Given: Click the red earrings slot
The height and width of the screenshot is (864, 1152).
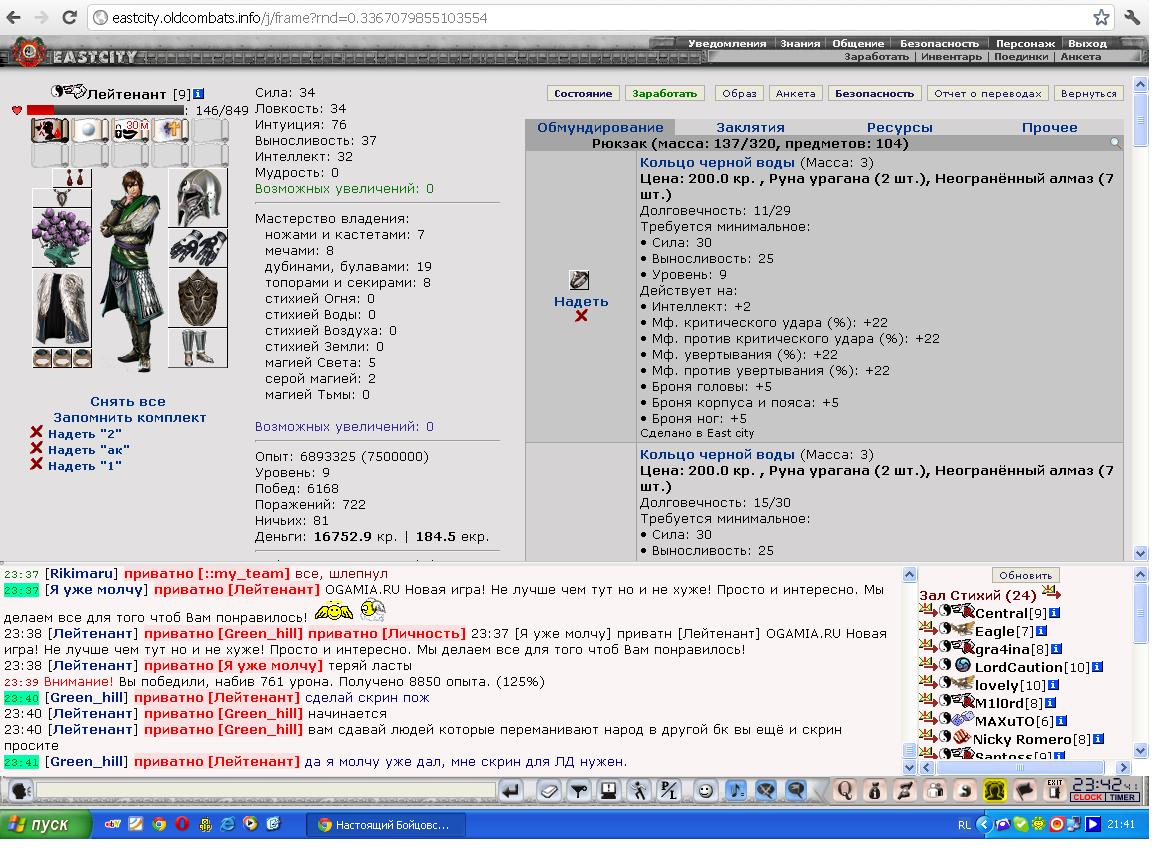Looking at the screenshot, I should tap(72, 177).
